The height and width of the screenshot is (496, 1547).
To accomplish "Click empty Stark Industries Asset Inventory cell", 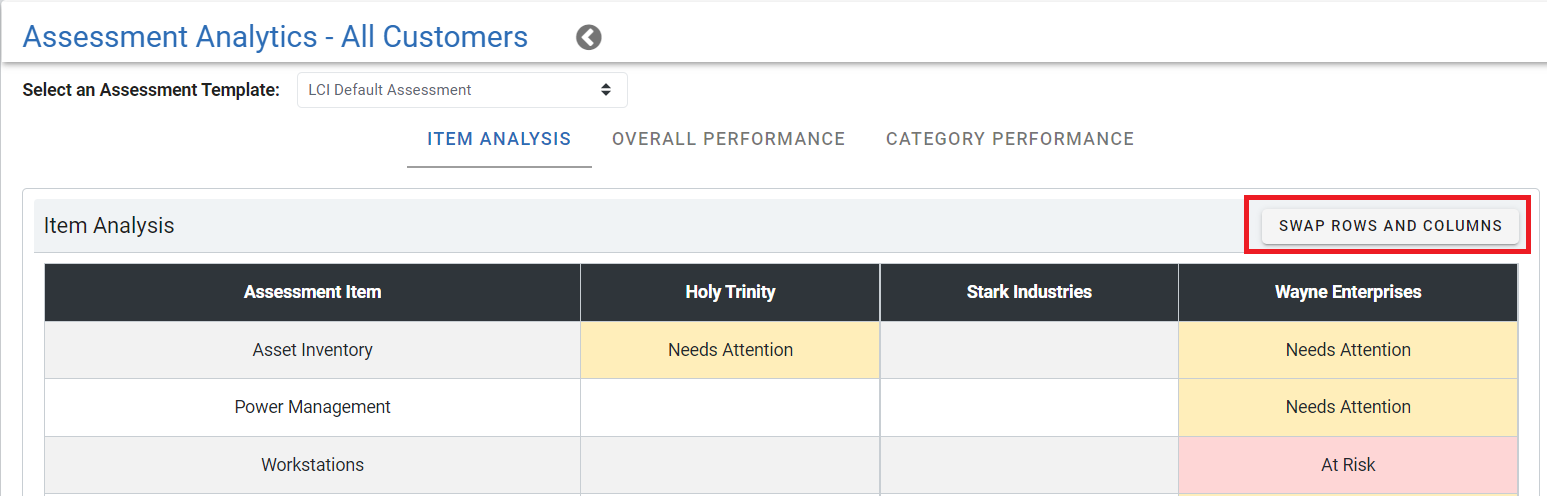I will pyautogui.click(x=1029, y=350).
